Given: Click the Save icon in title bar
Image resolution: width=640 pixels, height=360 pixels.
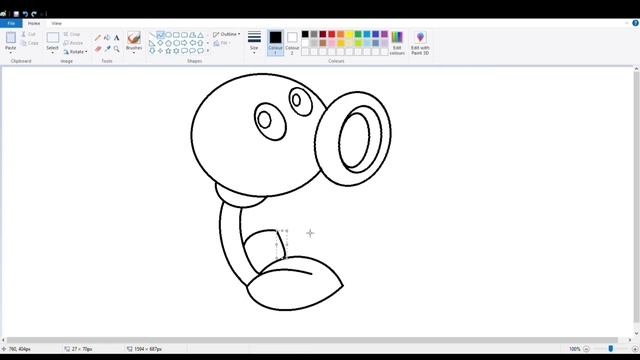Looking at the screenshot, I should tap(16, 14).
